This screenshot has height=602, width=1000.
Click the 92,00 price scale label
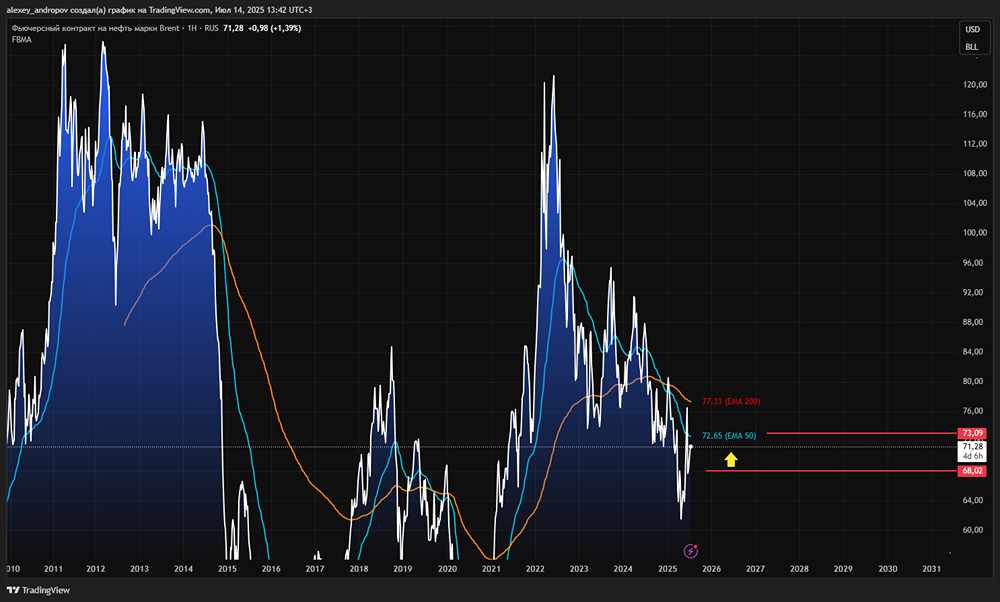point(974,292)
